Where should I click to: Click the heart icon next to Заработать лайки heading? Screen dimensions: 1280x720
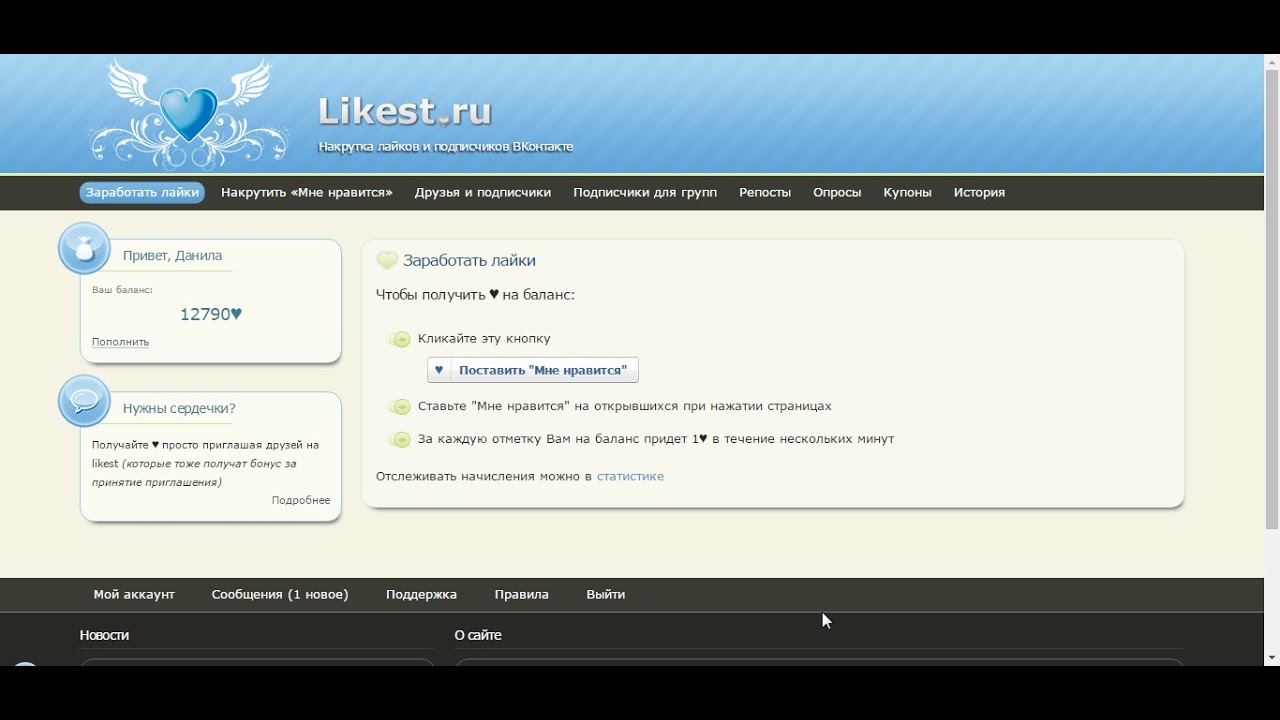click(387, 261)
